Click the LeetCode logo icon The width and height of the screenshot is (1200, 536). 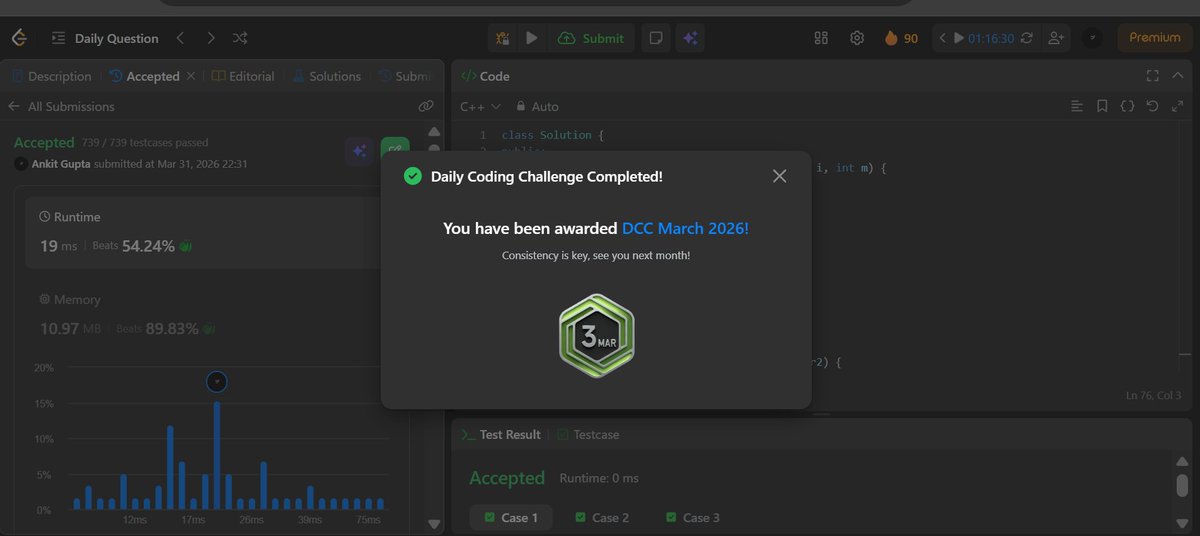click(18, 38)
